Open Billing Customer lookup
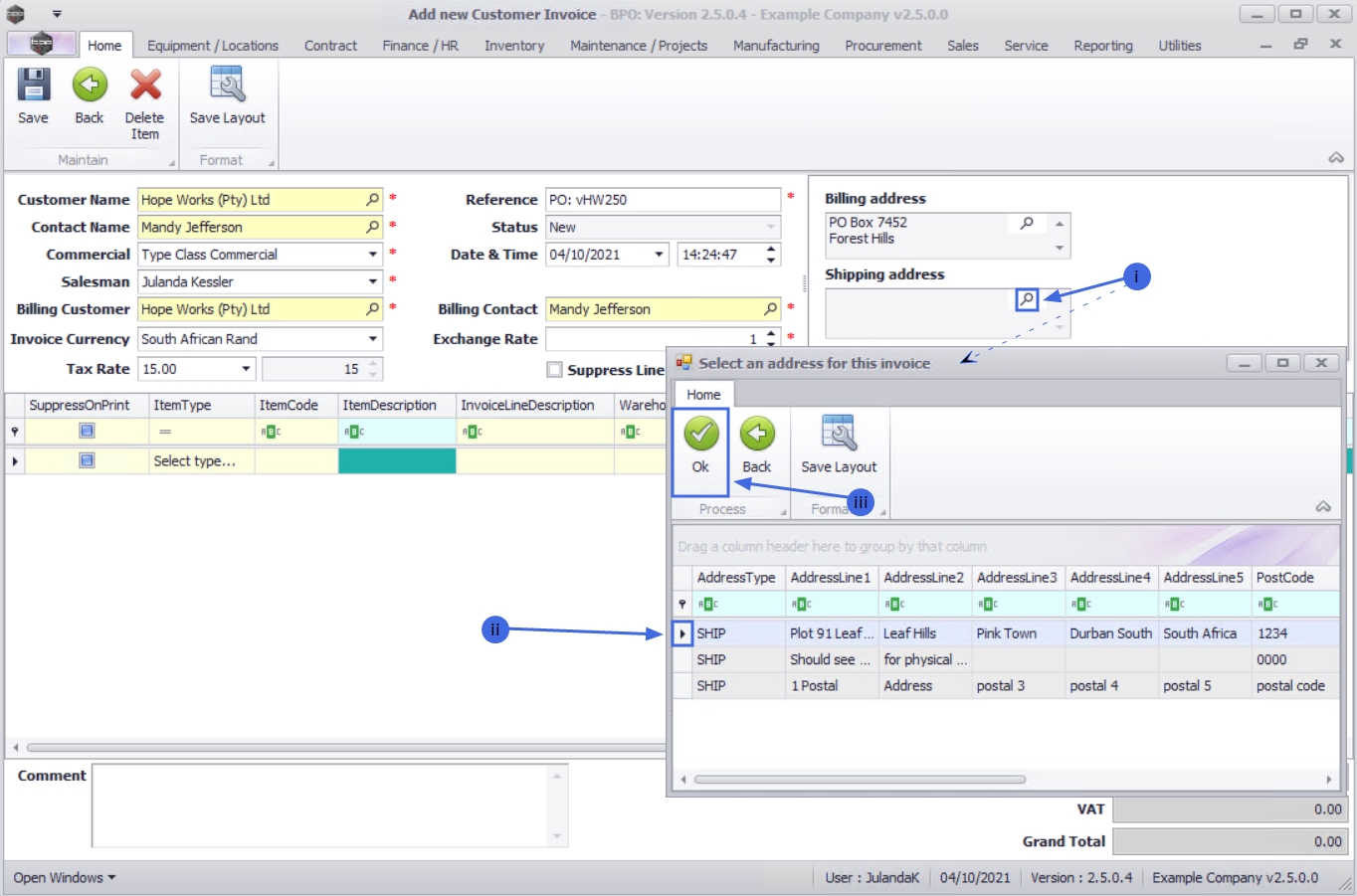 click(373, 309)
